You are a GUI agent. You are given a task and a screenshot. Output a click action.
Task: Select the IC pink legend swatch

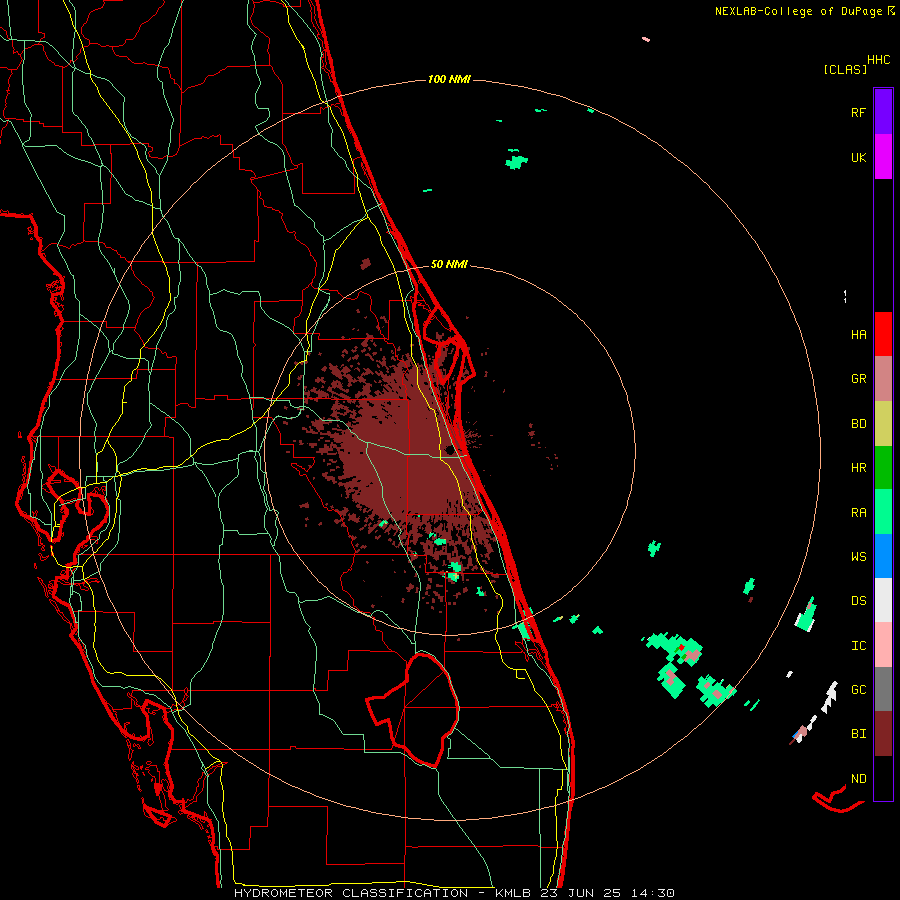[x=883, y=645]
